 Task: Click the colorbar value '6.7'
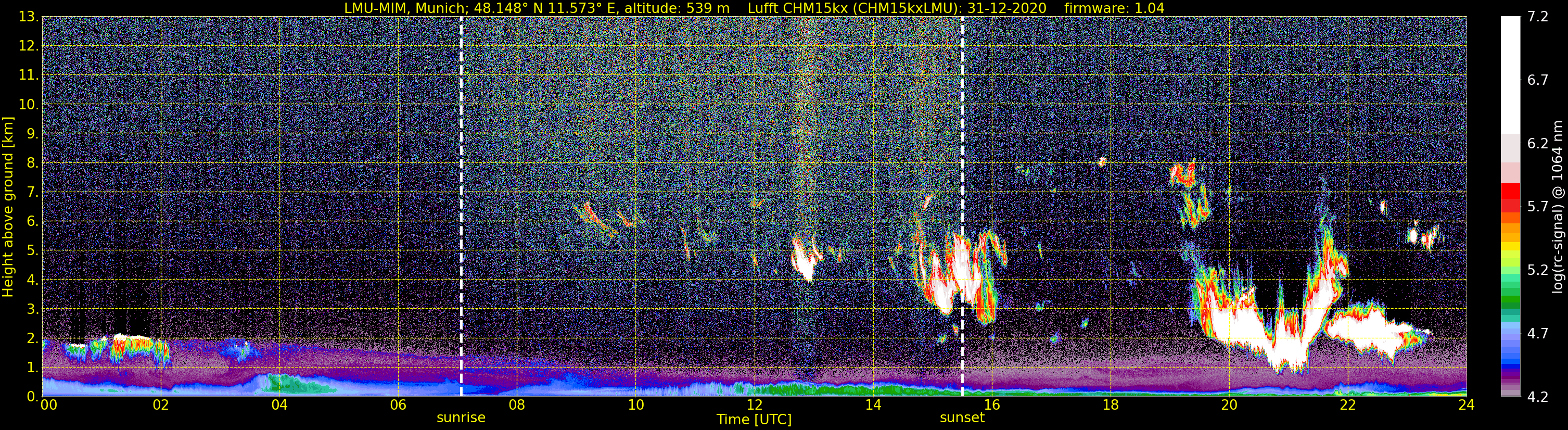point(1538,80)
